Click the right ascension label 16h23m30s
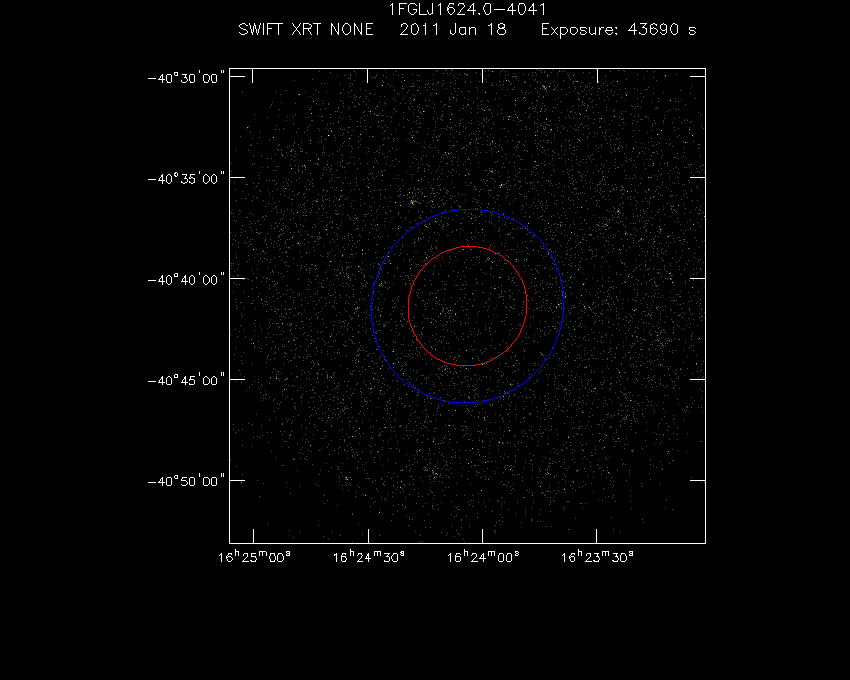Viewport: 850px width, 680px height. tap(597, 557)
